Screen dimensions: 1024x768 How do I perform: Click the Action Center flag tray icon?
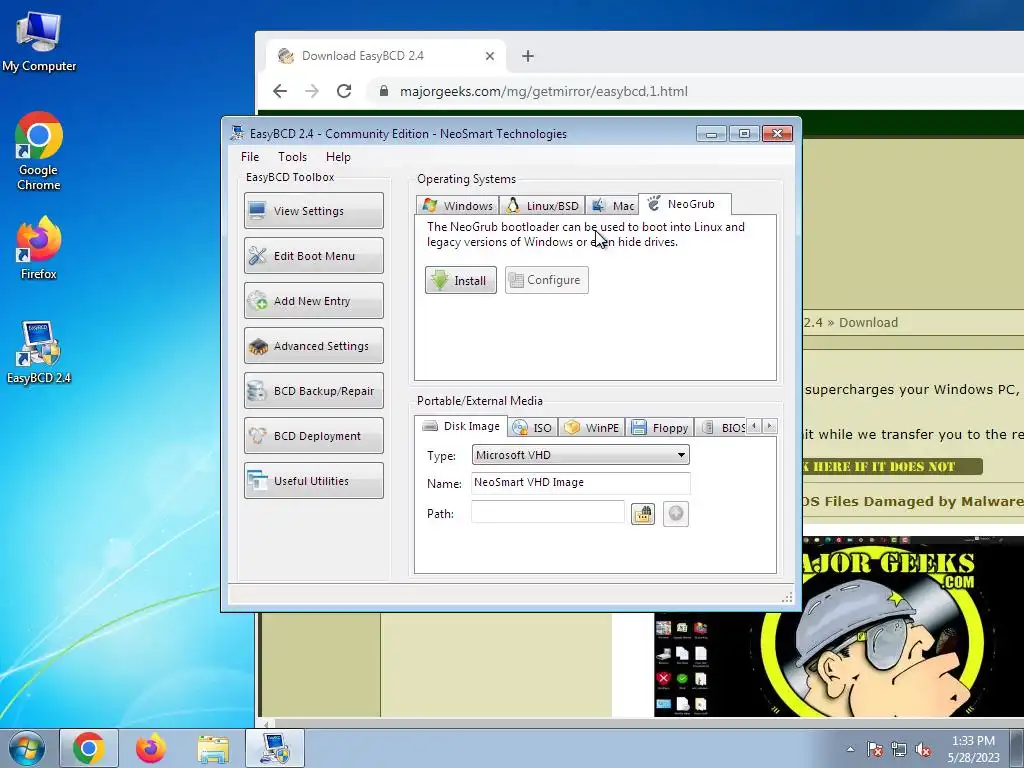tap(874, 750)
